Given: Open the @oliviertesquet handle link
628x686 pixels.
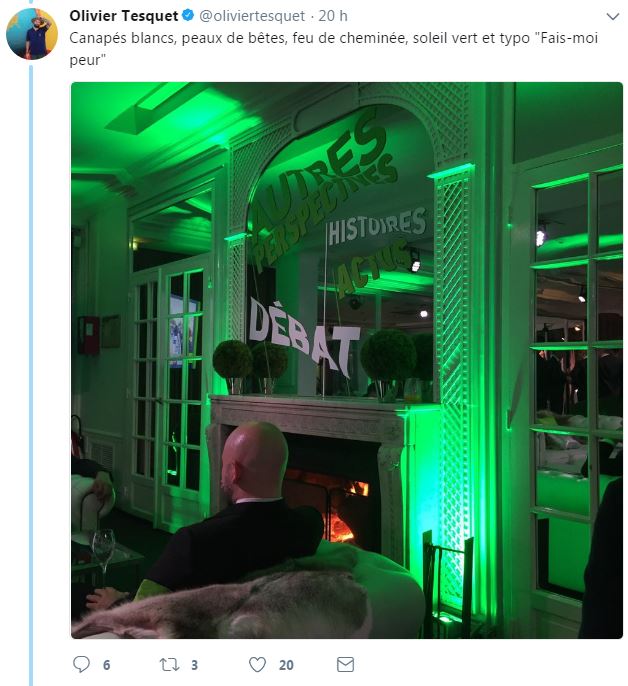Looking at the screenshot, I should 252,16.
